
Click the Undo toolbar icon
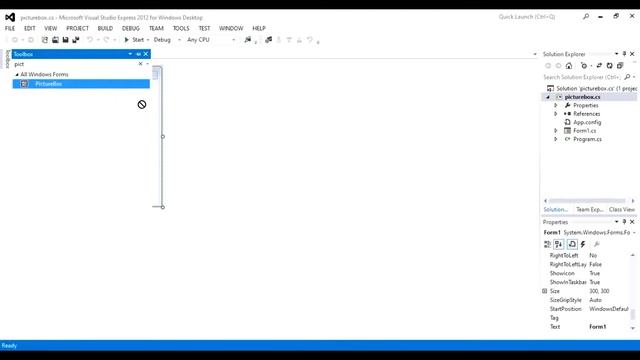pos(90,40)
